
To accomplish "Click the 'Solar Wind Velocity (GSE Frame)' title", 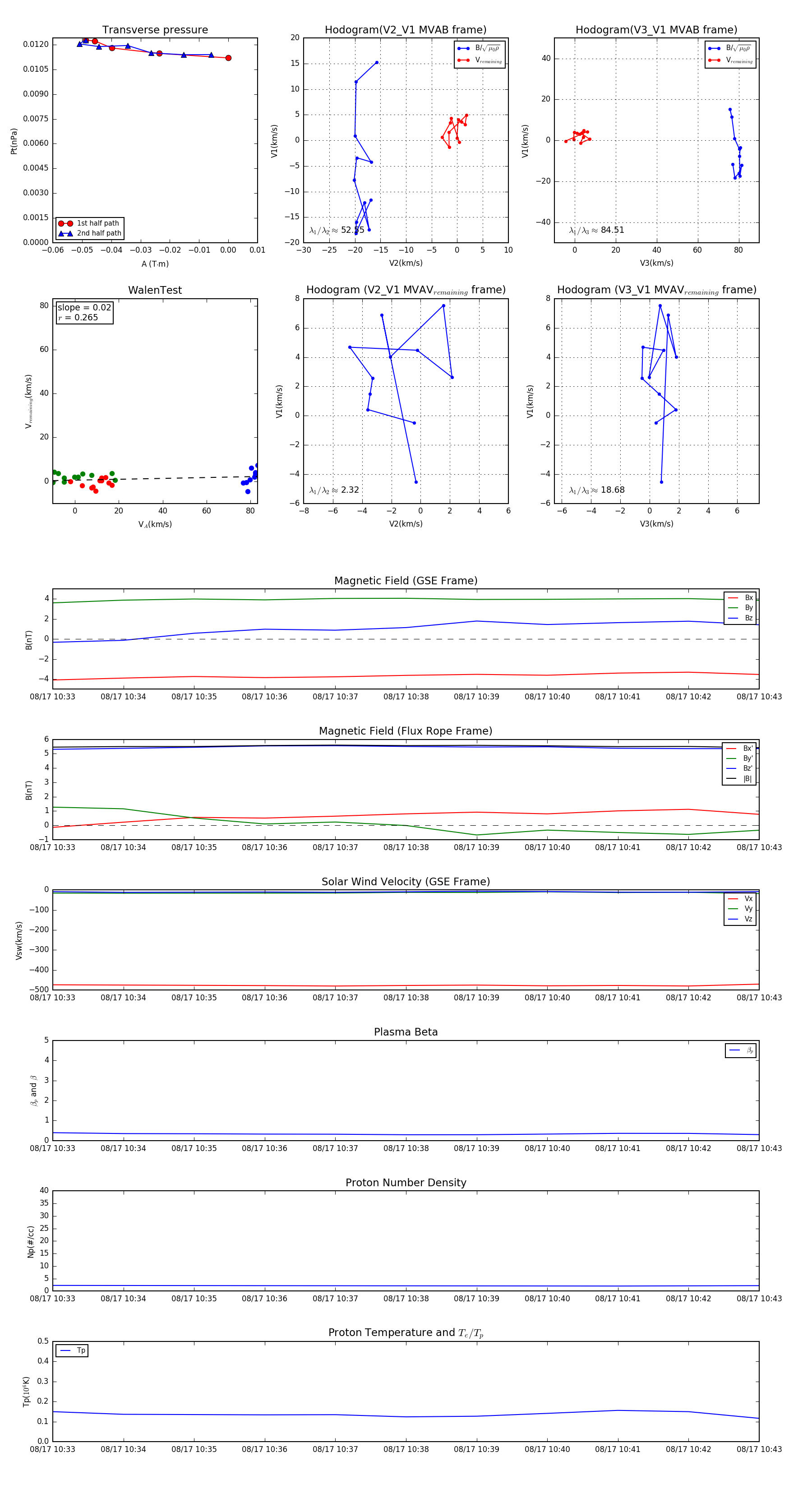I will (406, 882).
